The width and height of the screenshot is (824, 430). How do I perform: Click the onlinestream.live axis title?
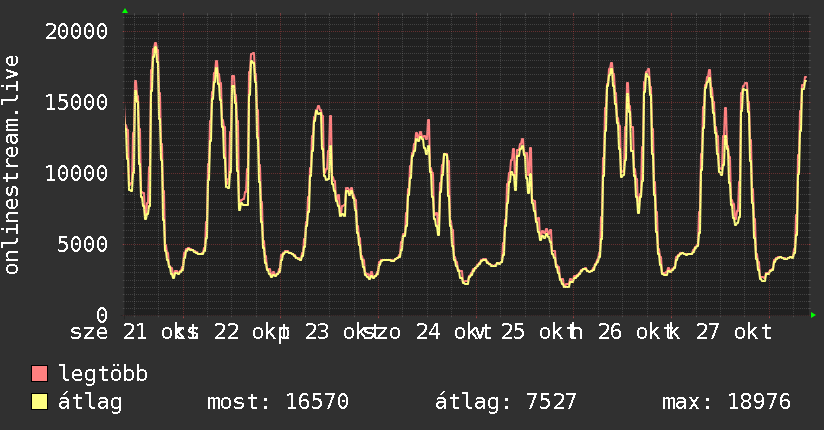tap(12, 165)
